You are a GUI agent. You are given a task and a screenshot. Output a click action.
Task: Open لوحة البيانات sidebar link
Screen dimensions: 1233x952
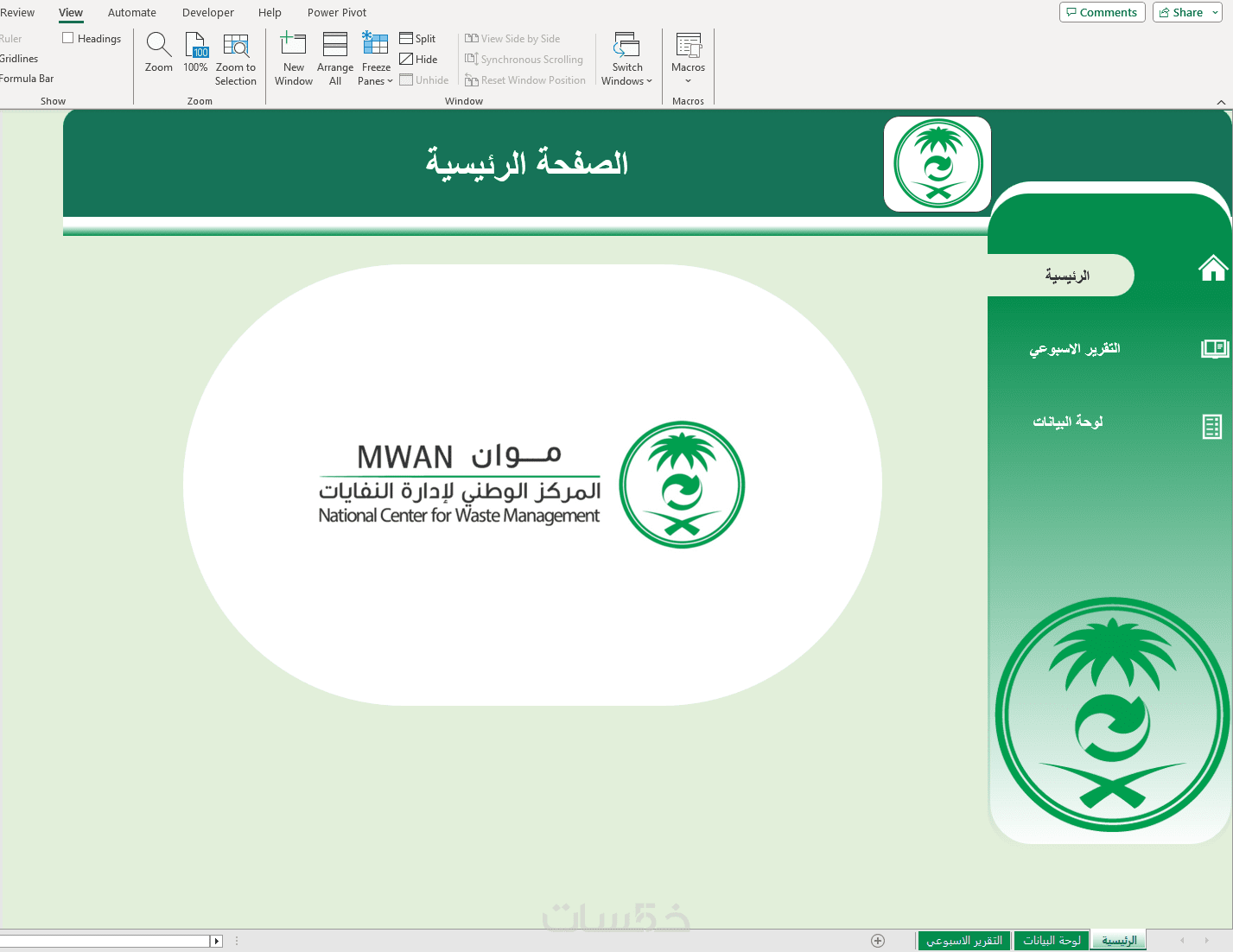1068,422
